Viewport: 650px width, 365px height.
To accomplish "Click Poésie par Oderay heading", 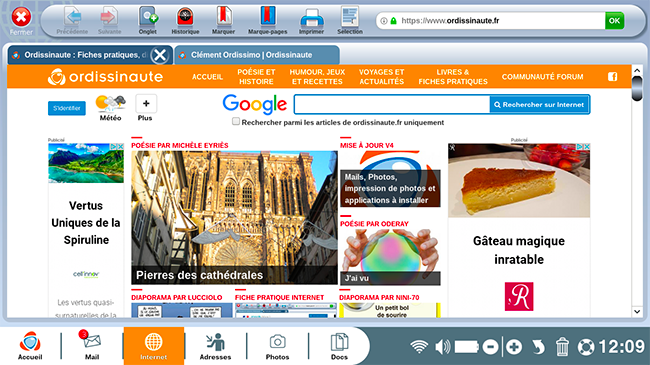I will point(374,224).
